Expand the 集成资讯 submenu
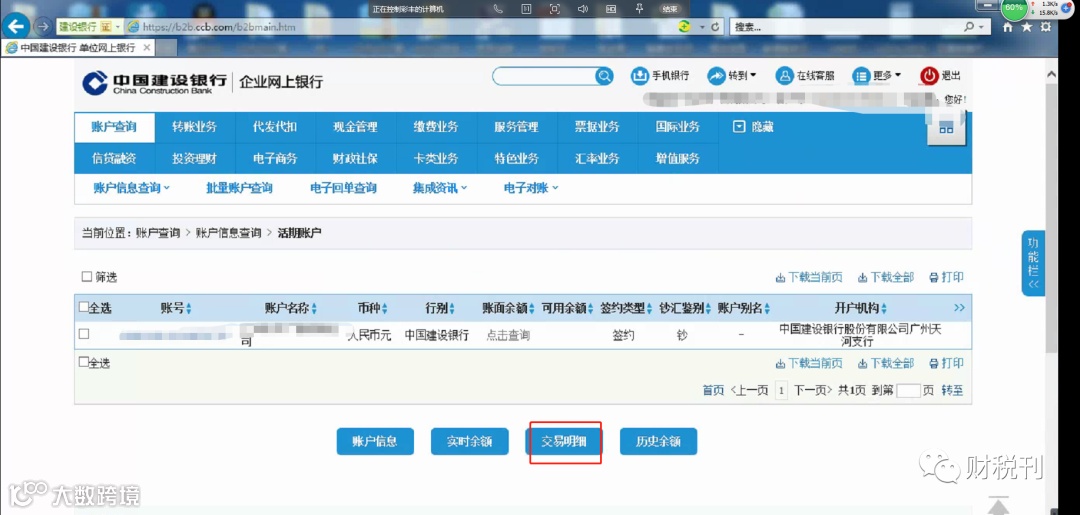 pos(440,188)
